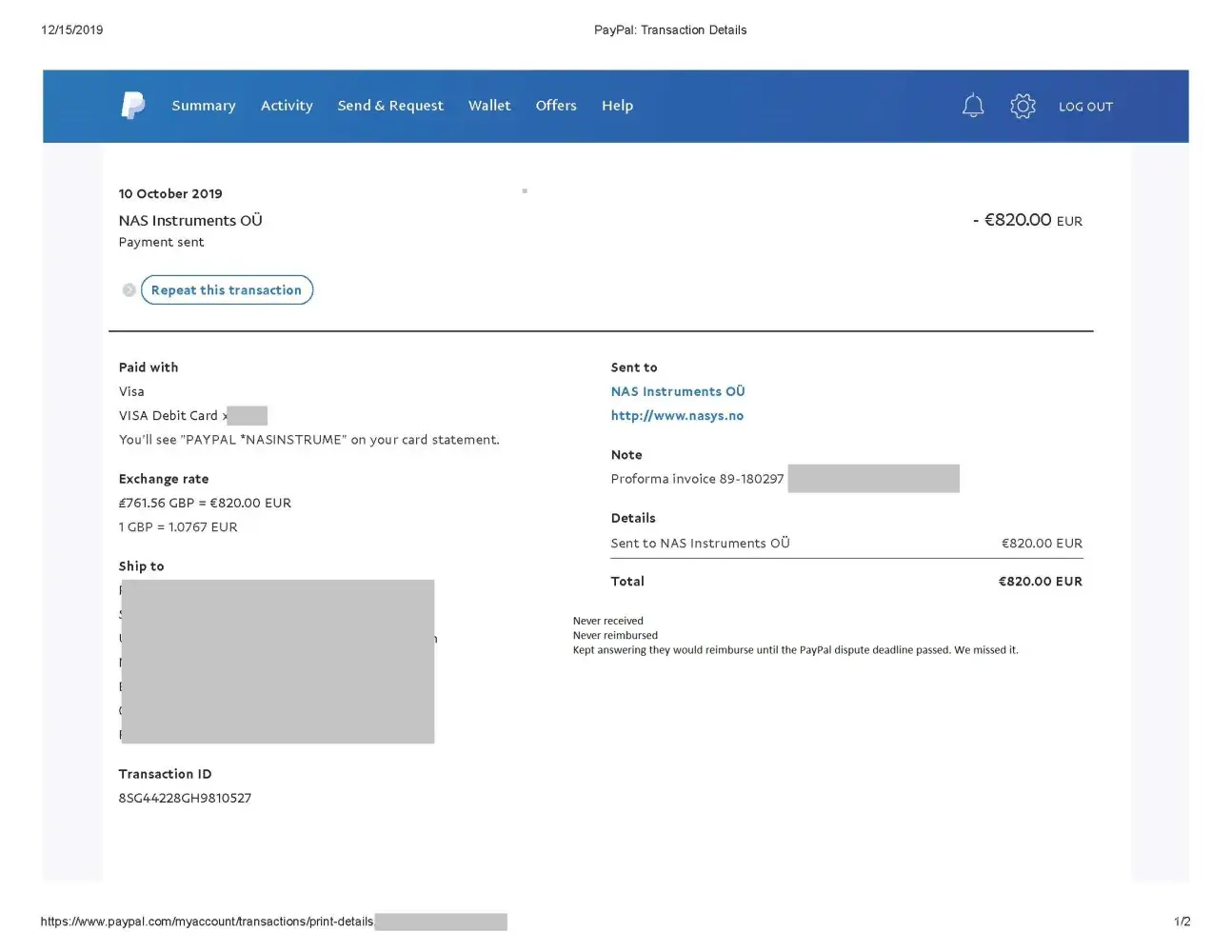This screenshot has height=952, width=1232.
Task: Open NAS Instruments OÜ link under Sent to
Action: coord(677,391)
